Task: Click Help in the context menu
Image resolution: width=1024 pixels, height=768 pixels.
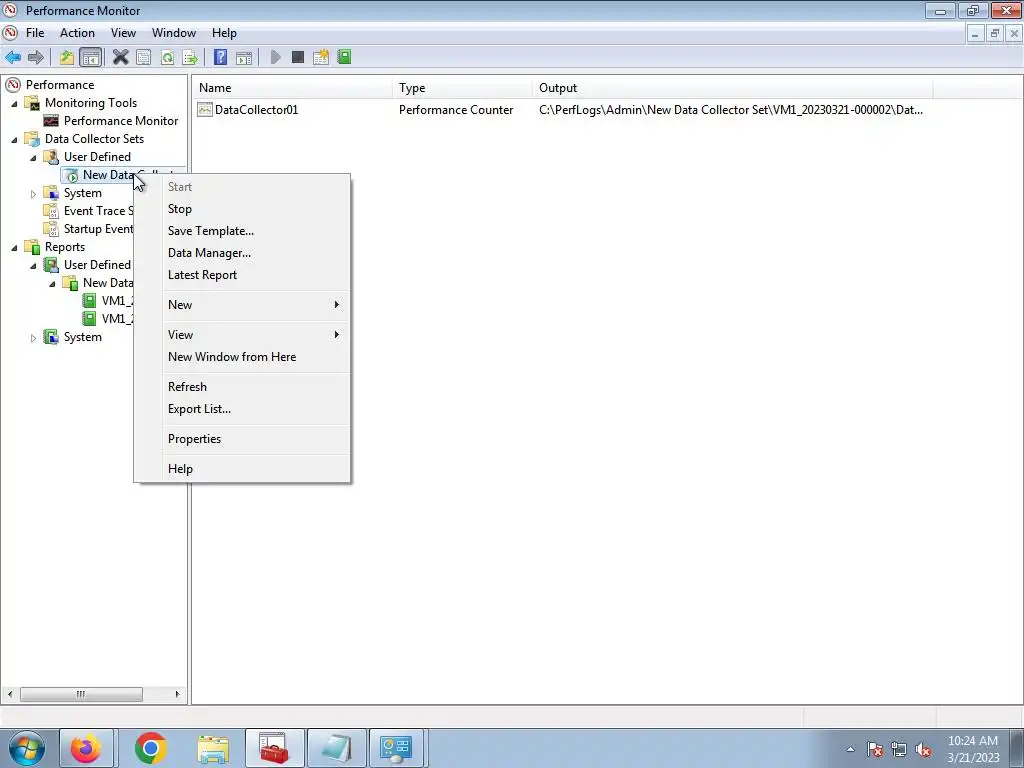Action: tap(242, 470)
